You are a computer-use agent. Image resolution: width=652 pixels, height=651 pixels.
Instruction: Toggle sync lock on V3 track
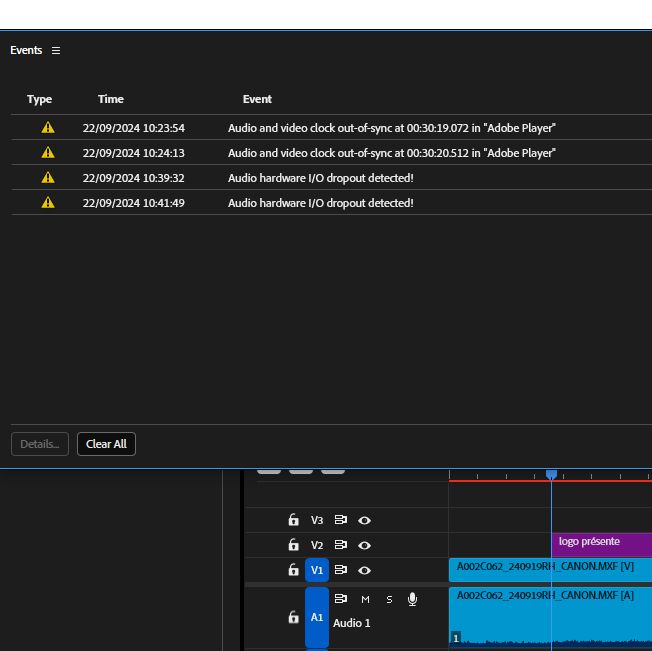pyautogui.click(x=341, y=520)
